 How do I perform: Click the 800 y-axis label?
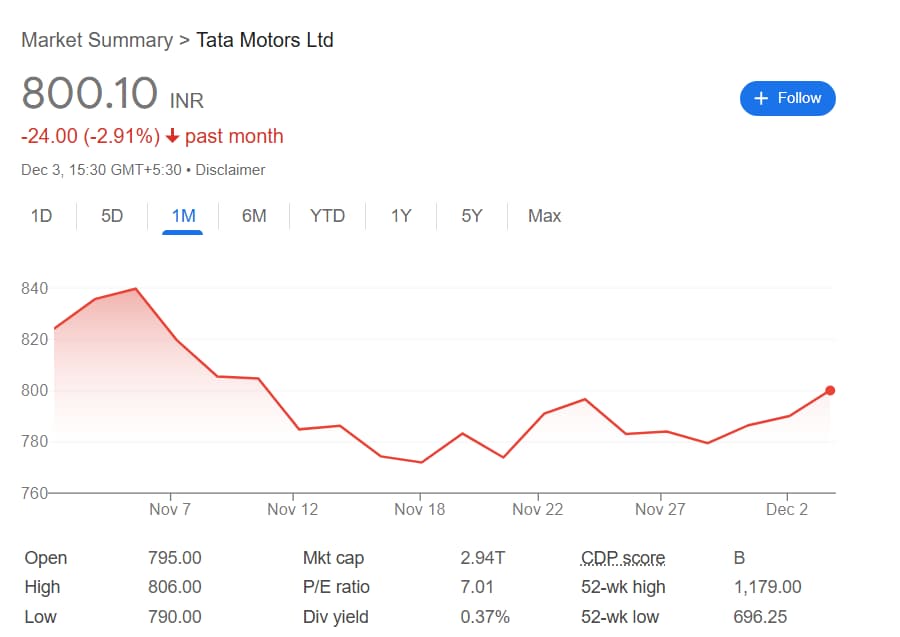[34, 390]
